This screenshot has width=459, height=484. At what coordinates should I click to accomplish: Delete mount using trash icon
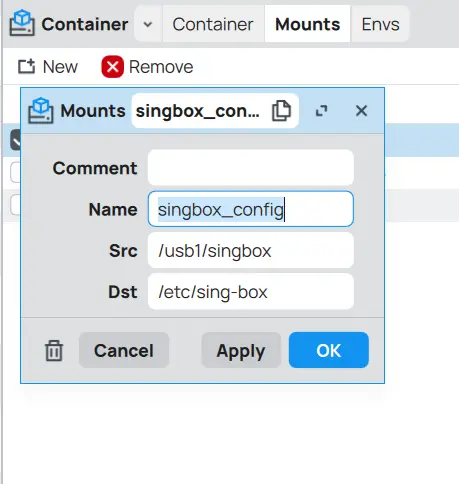[x=54, y=350]
